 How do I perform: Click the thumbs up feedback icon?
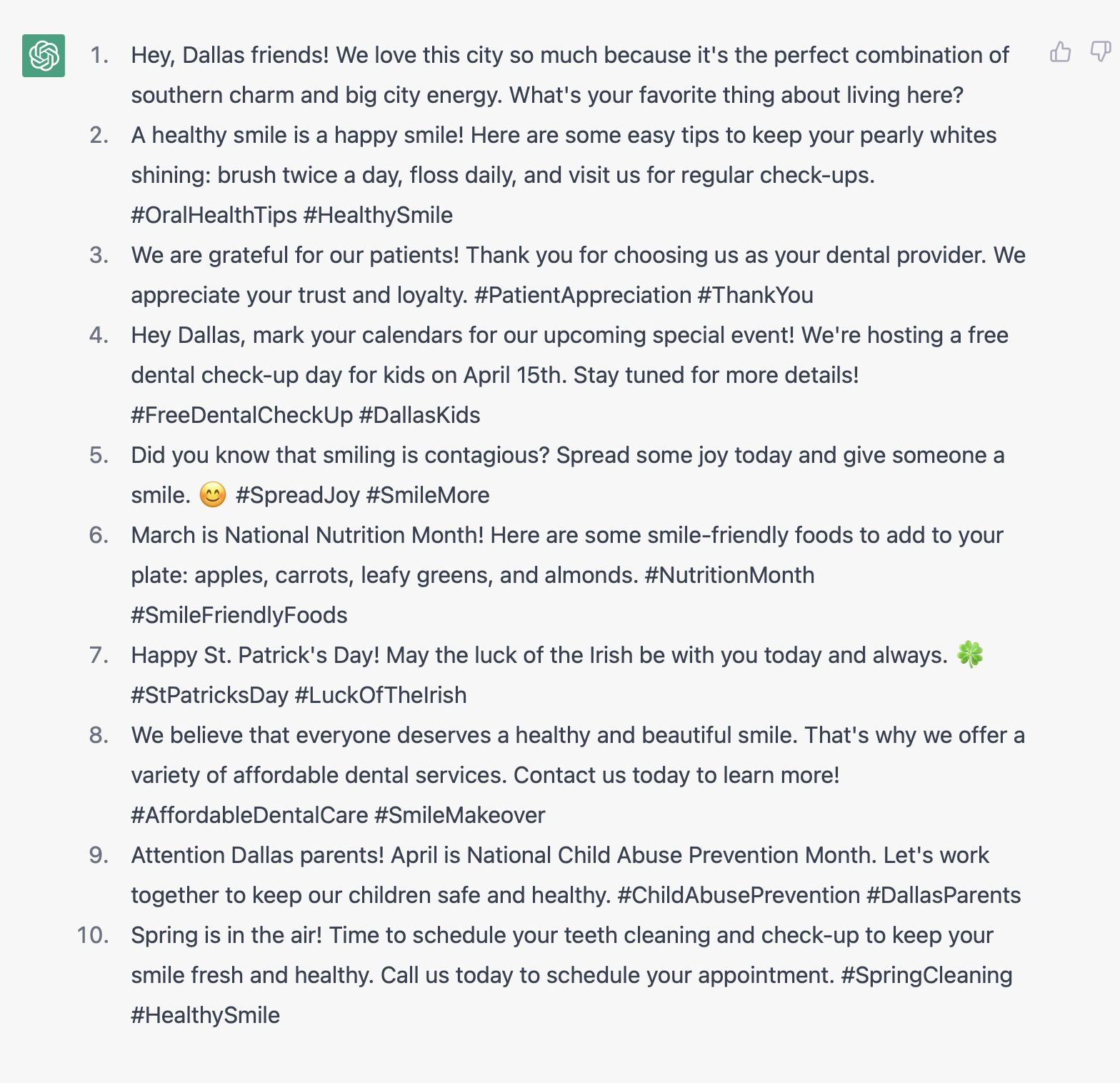(1060, 51)
